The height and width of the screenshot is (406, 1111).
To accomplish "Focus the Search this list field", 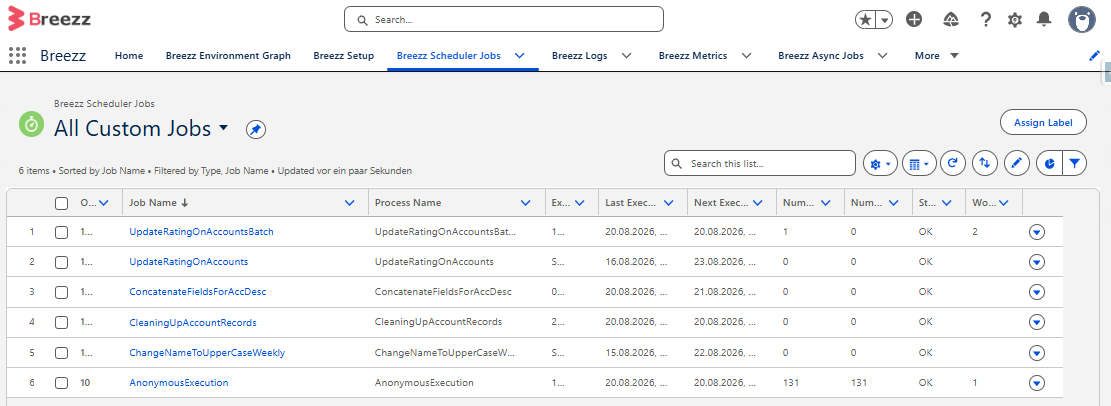I will pos(760,163).
